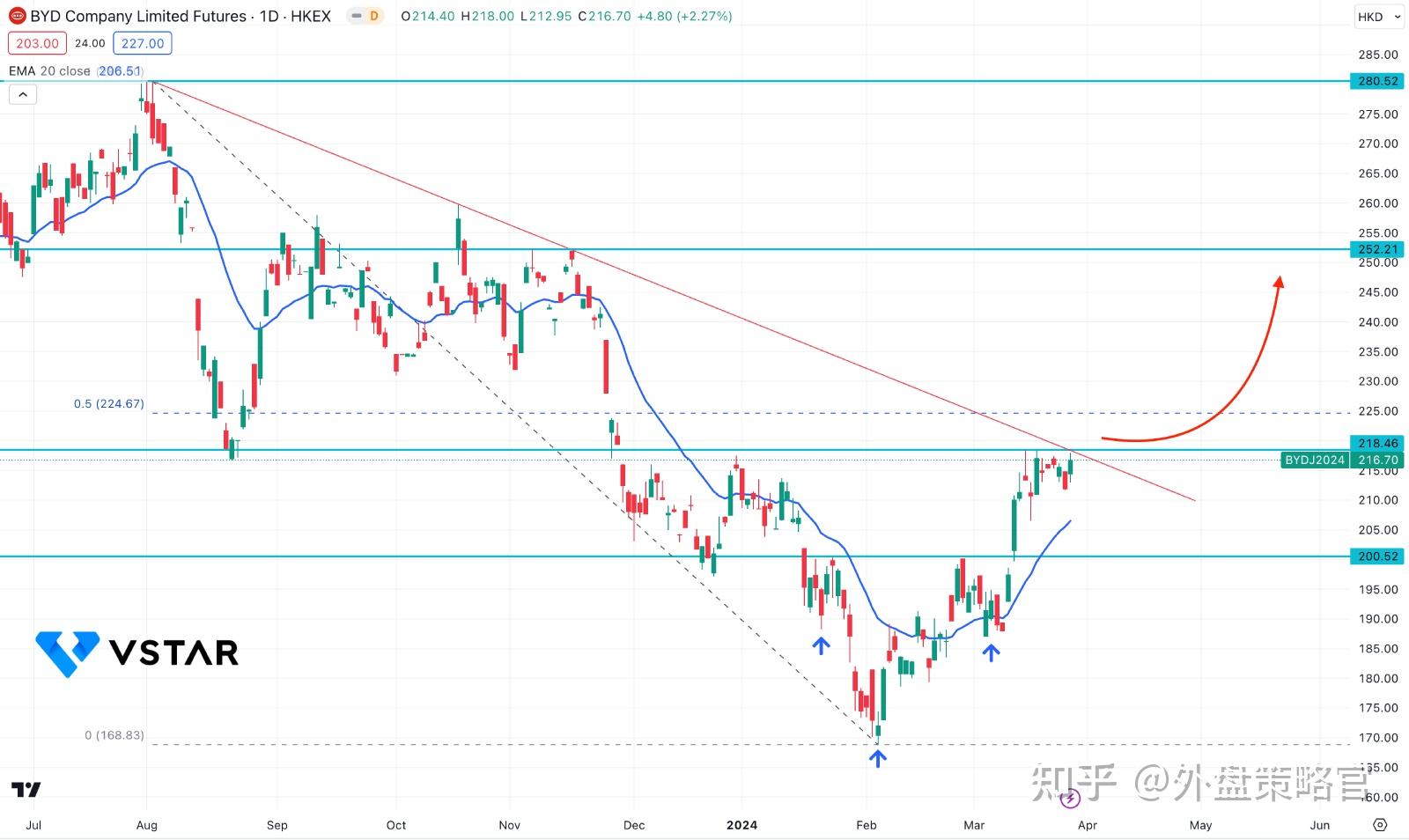This screenshot has width=1409, height=840.
Task: Click the 285.00 price scale label
Action: [x=1378, y=55]
